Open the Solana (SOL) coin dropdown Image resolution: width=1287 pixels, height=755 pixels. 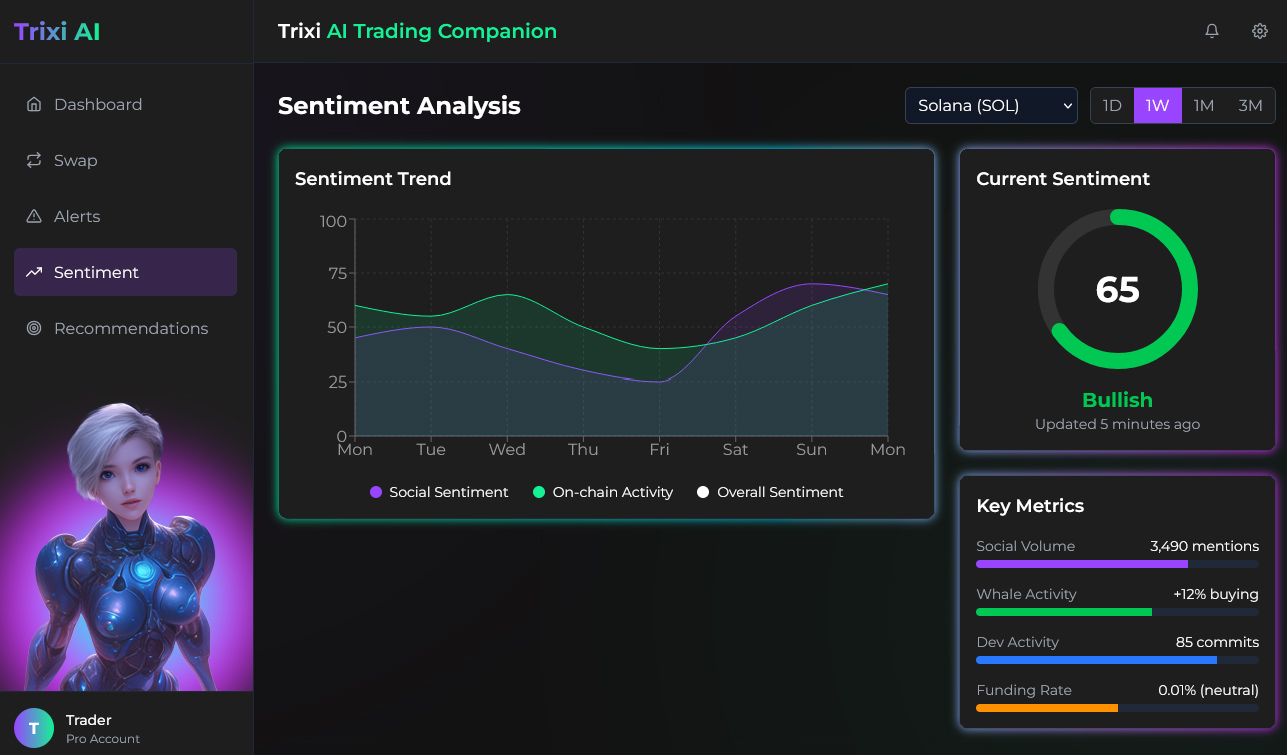(990, 105)
